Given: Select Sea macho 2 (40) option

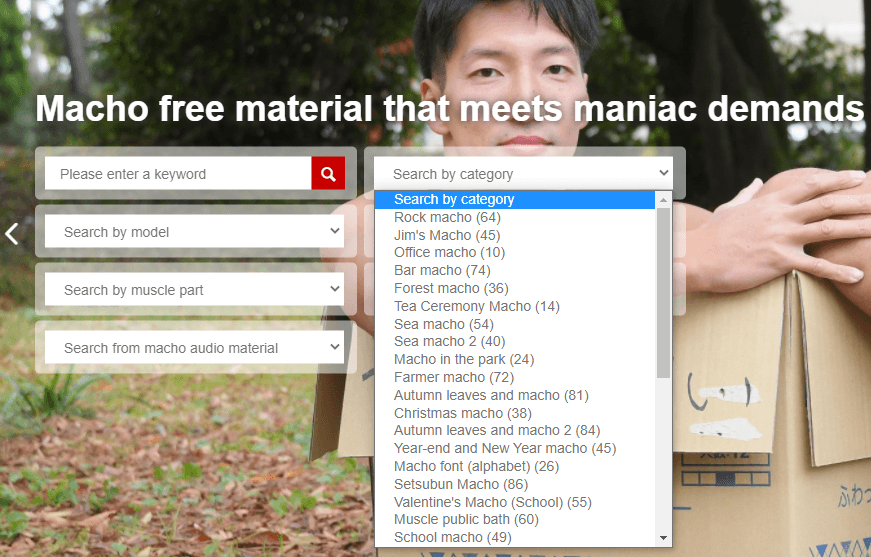Looking at the screenshot, I should click(515, 342).
